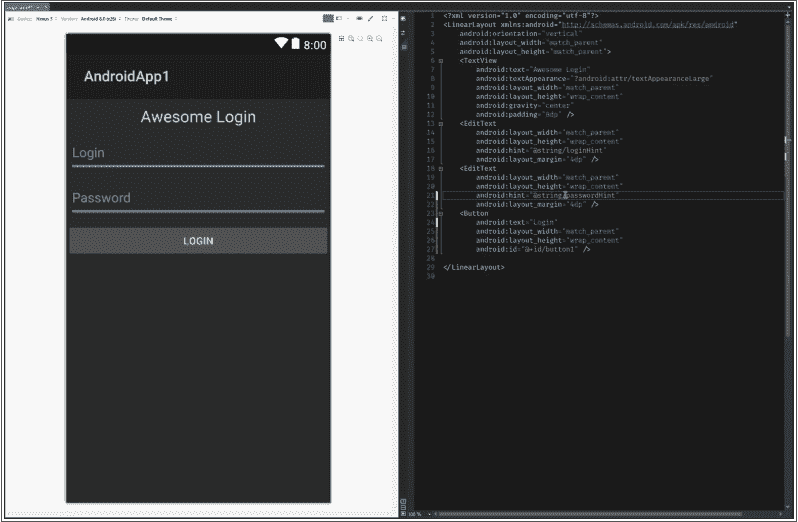Place the cursor on the <TextView line

[x=478, y=61]
